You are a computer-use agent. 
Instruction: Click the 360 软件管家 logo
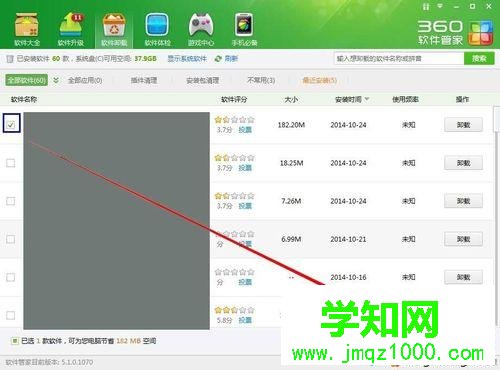[455, 32]
